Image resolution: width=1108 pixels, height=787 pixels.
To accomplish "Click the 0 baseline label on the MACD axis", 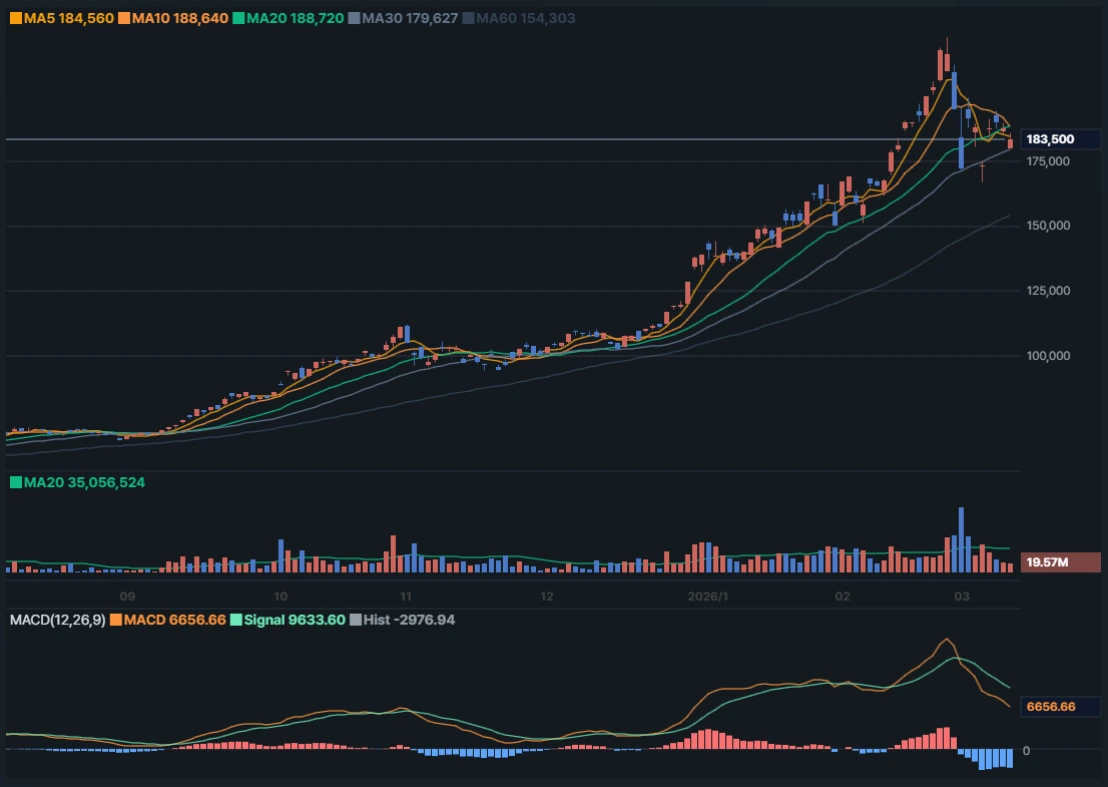I will click(x=1026, y=750).
